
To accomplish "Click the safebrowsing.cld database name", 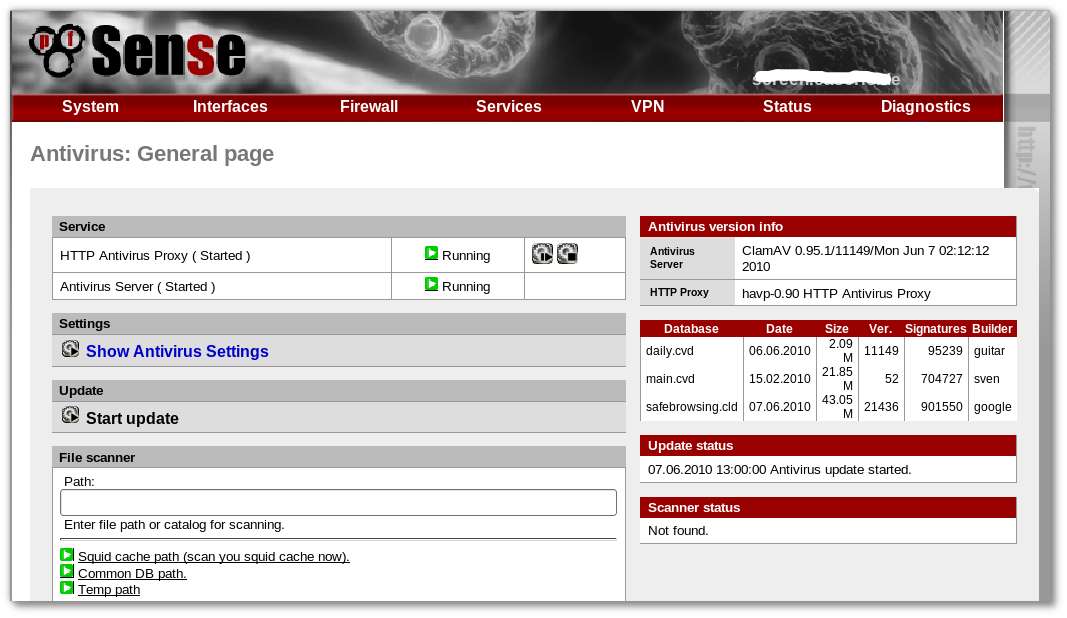I will (x=691, y=406).
